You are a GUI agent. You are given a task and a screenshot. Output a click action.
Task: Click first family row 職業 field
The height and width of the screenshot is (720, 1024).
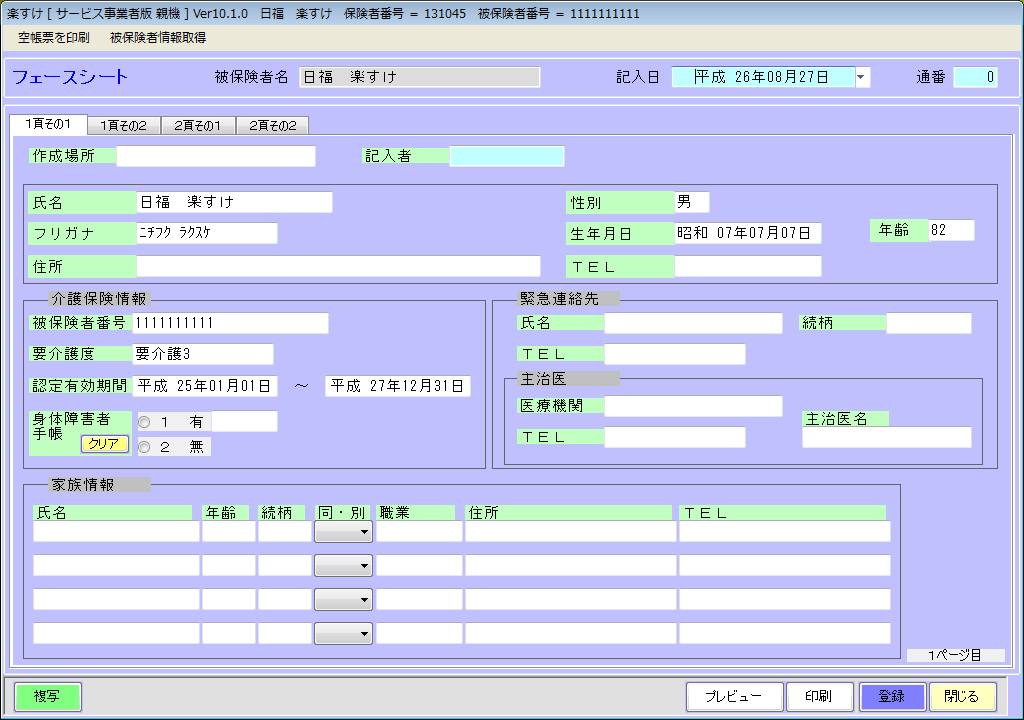tap(419, 532)
